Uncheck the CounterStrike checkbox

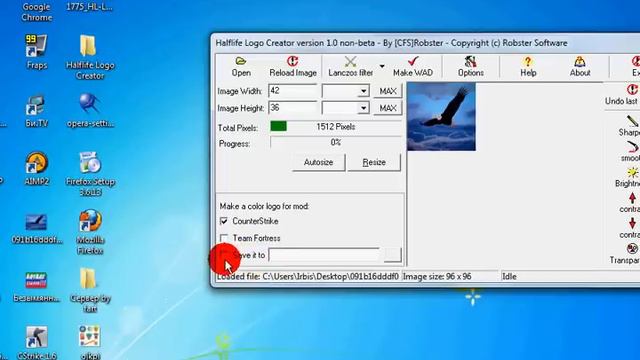coord(224,221)
